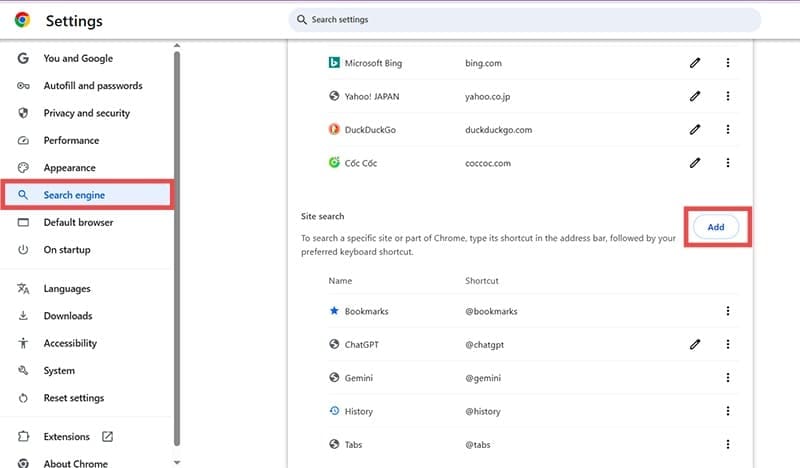The width and height of the screenshot is (800, 468).
Task: Edit the Yahoo! JAPAN search engine
Action: pyautogui.click(x=695, y=96)
